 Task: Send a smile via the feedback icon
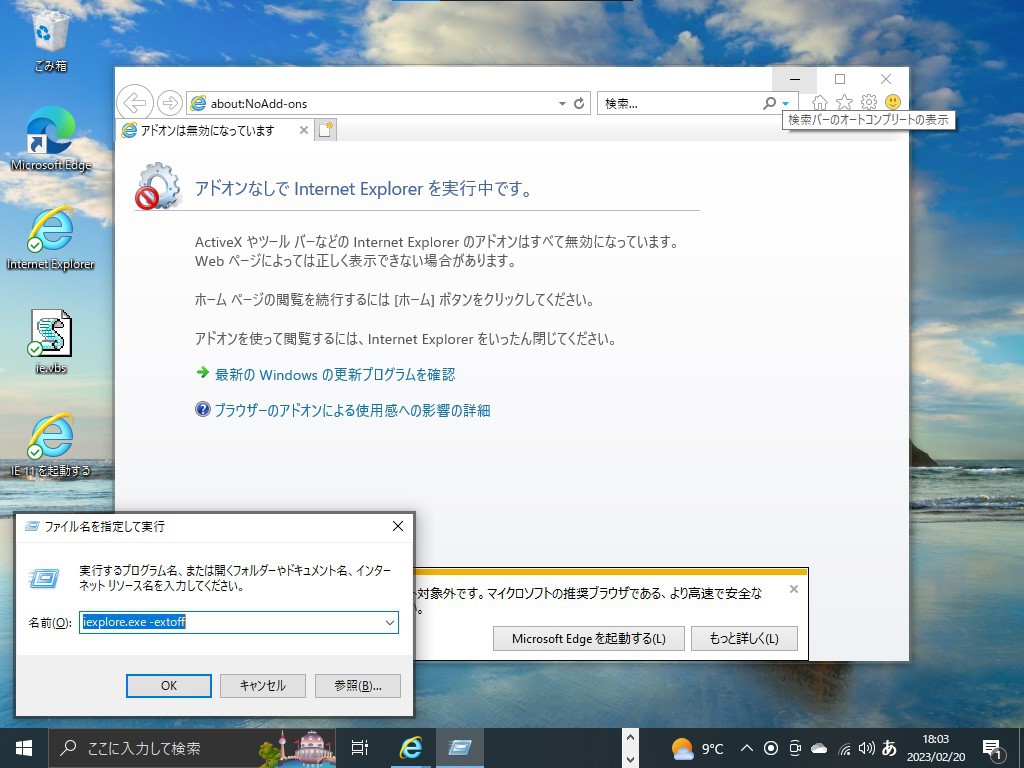click(893, 102)
